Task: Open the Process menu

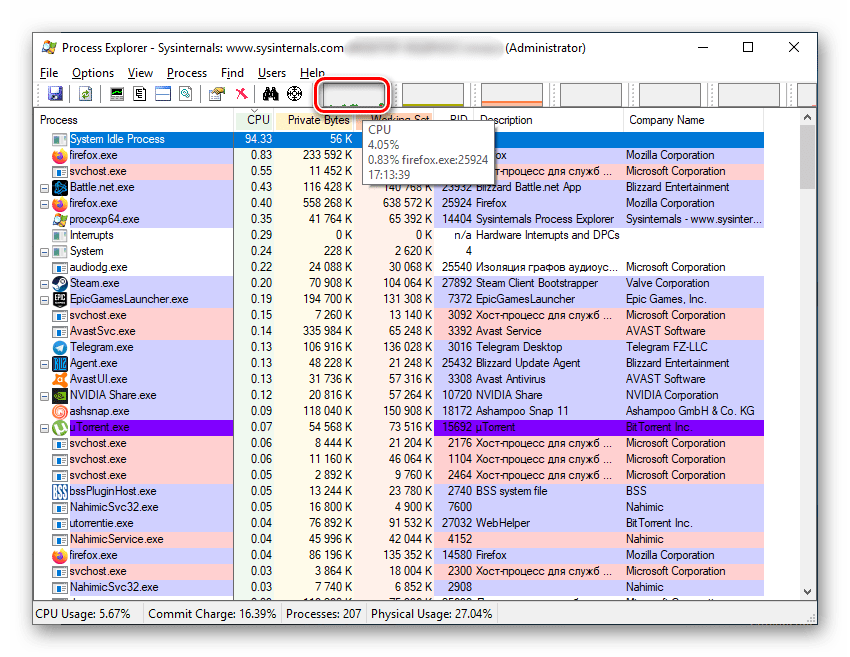Action: tap(187, 73)
